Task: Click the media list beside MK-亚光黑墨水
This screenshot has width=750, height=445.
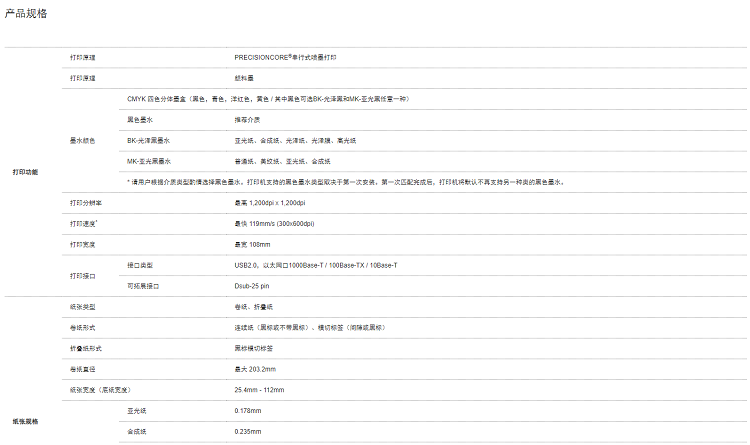Action: point(282,161)
